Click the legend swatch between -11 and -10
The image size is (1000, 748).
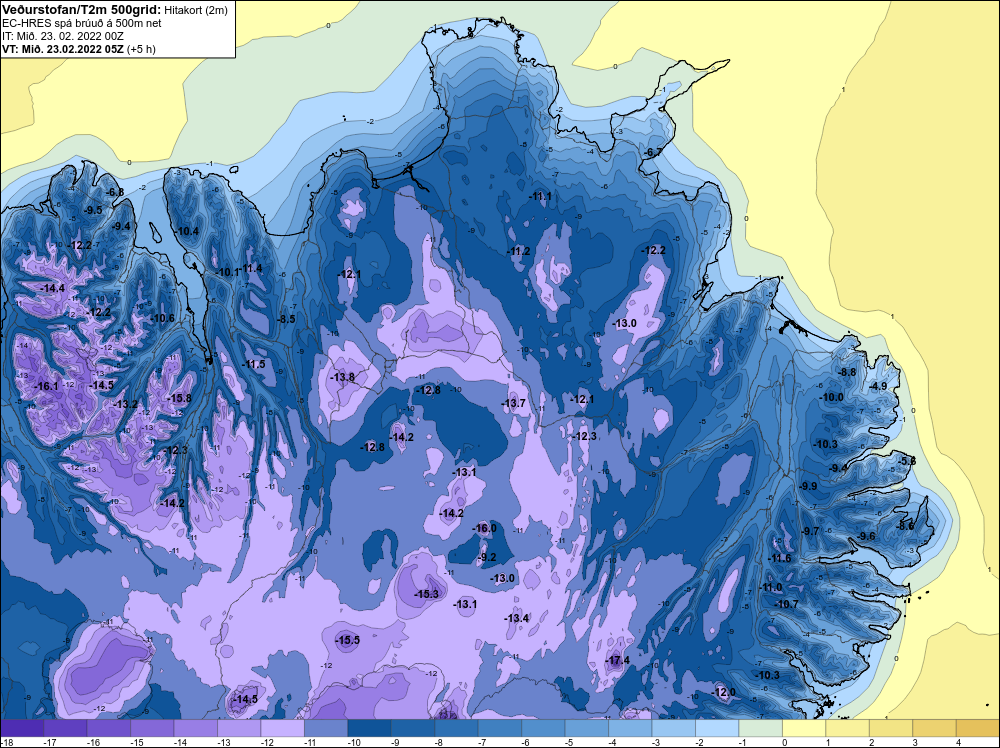click(326, 728)
